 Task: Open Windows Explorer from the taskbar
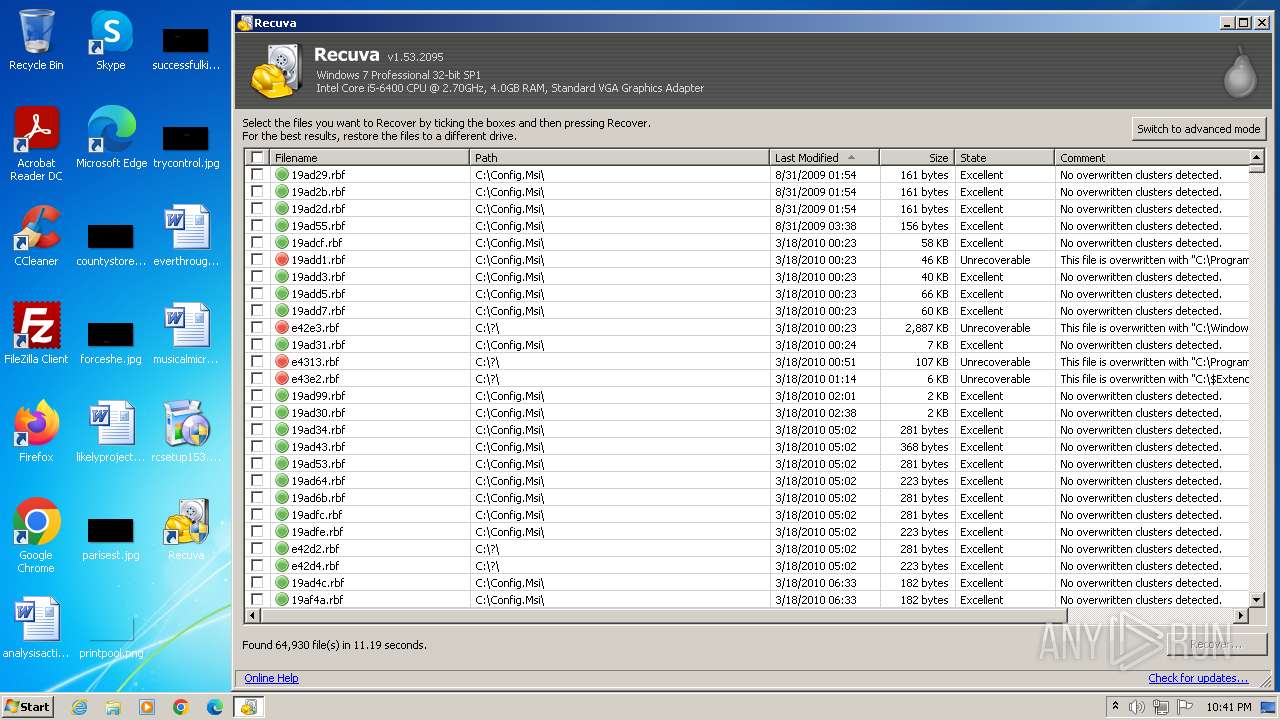click(x=113, y=707)
